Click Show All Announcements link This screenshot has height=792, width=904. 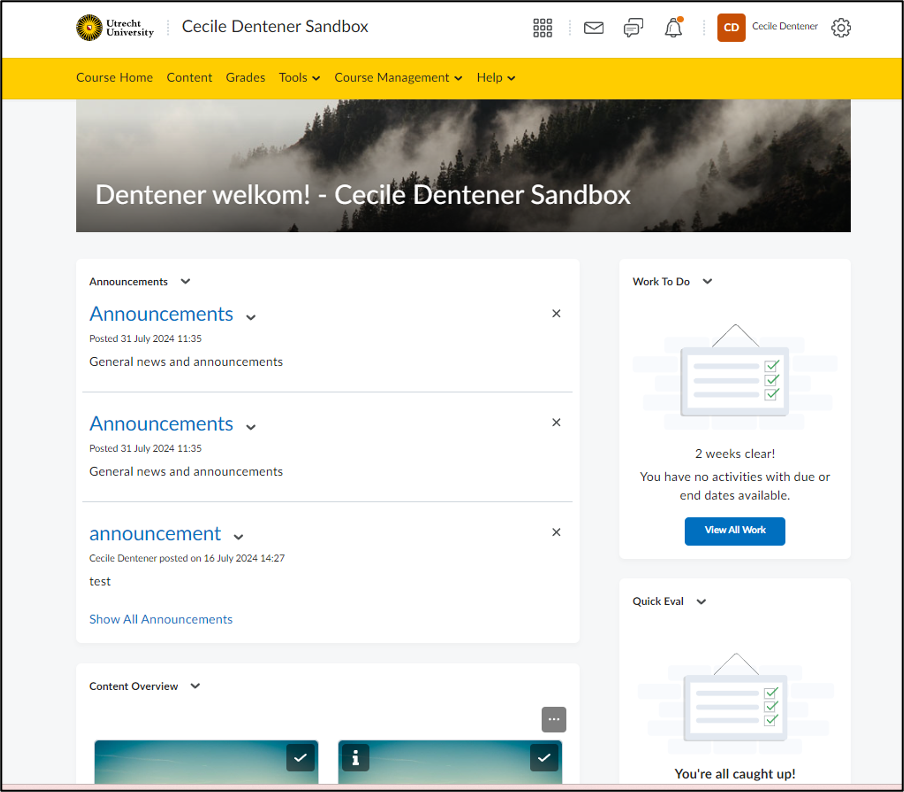click(161, 619)
